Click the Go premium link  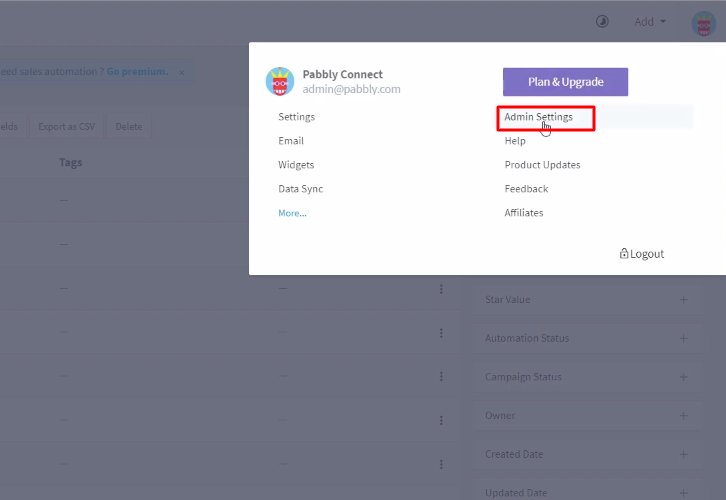click(x=138, y=72)
